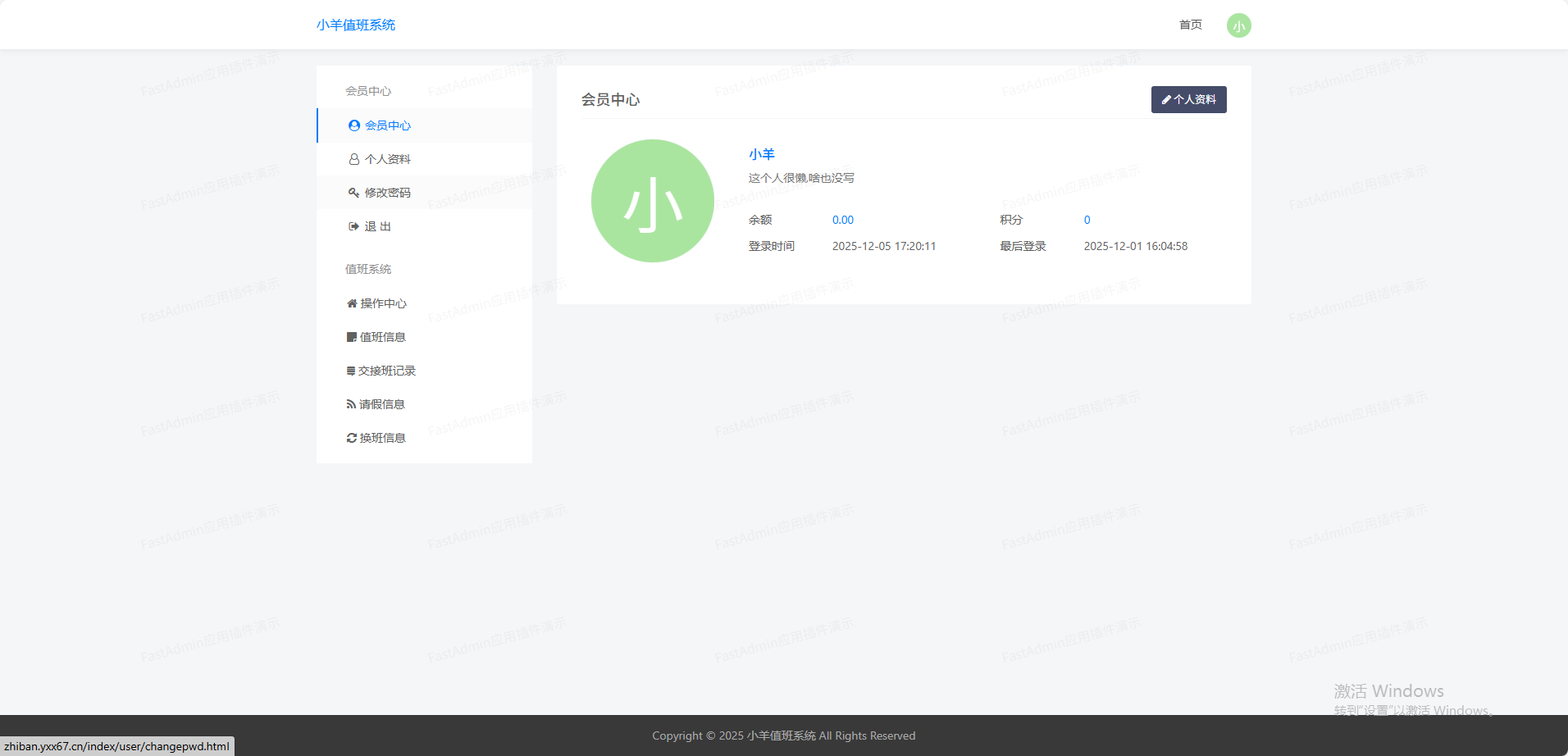Click the large green profile avatar
This screenshot has width=1568, height=756.
point(653,201)
